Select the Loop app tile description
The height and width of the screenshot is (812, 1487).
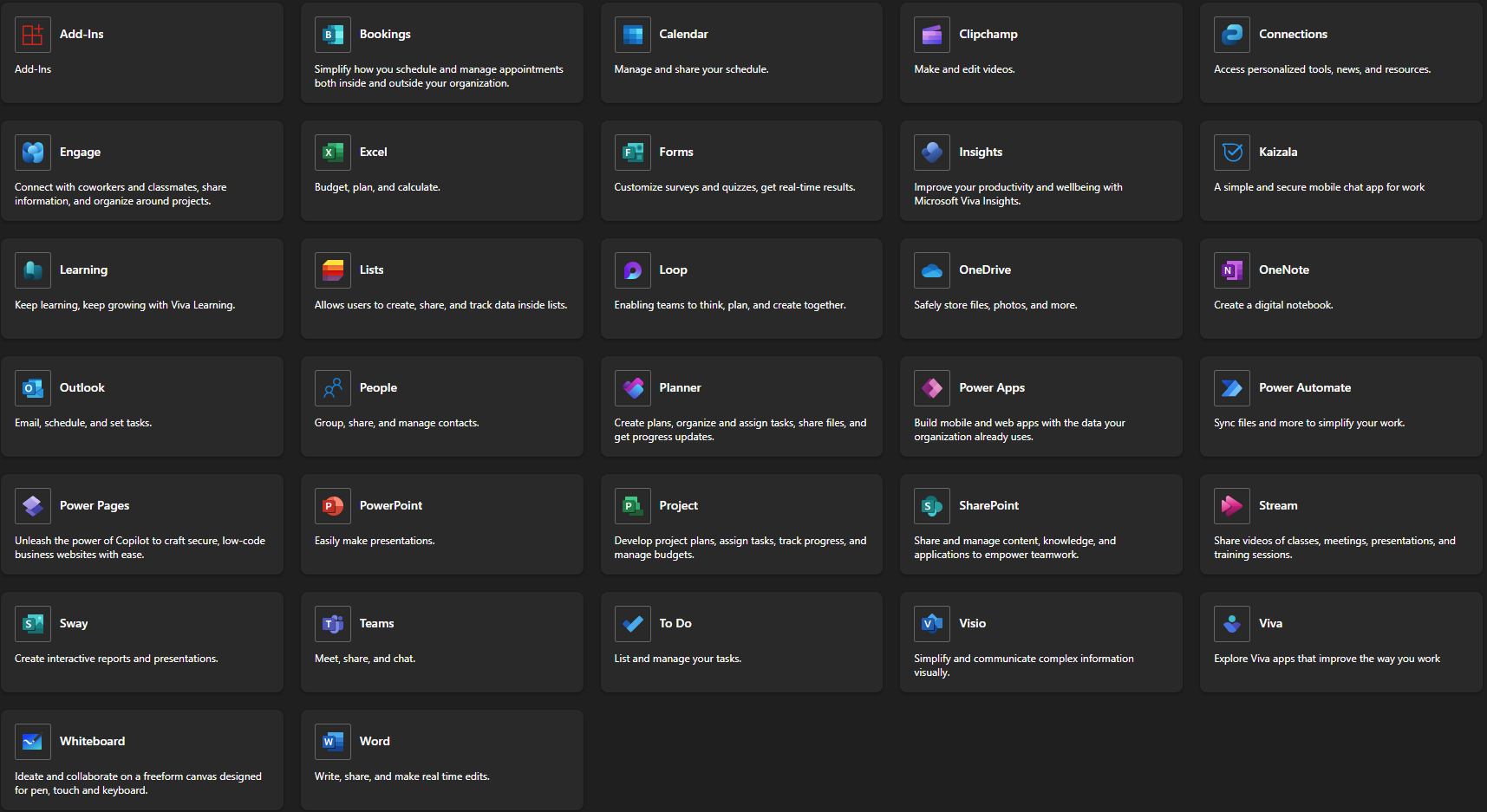point(729,305)
